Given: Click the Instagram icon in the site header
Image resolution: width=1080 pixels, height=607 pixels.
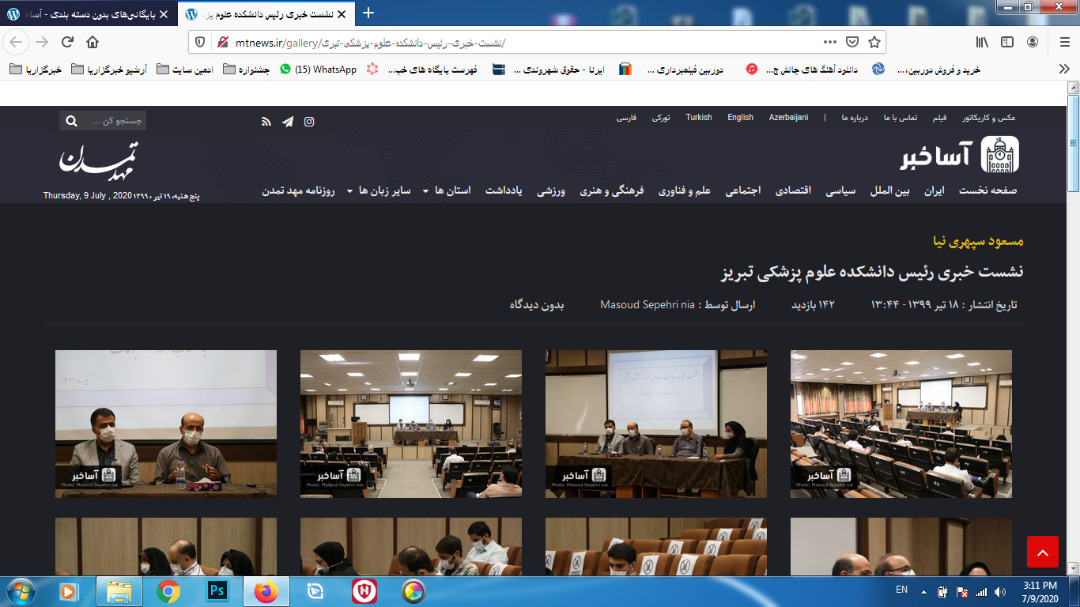Looking at the screenshot, I should (x=309, y=121).
